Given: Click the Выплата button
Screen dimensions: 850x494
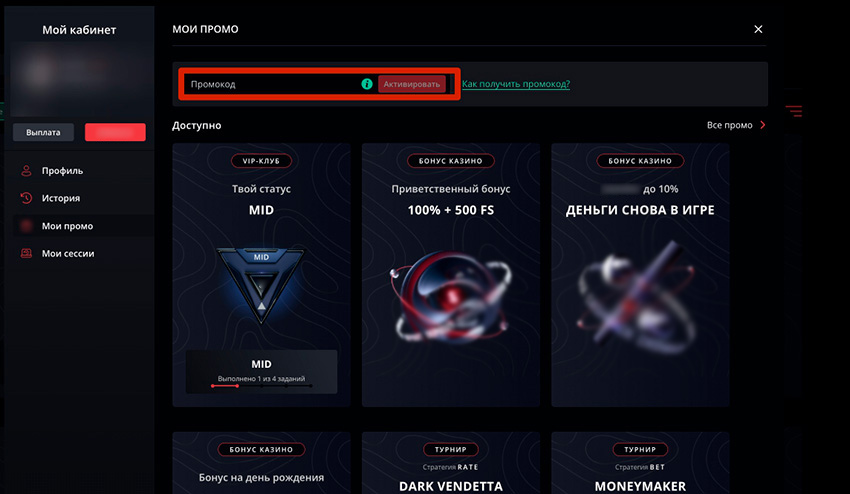Looking at the screenshot, I should (x=43, y=132).
